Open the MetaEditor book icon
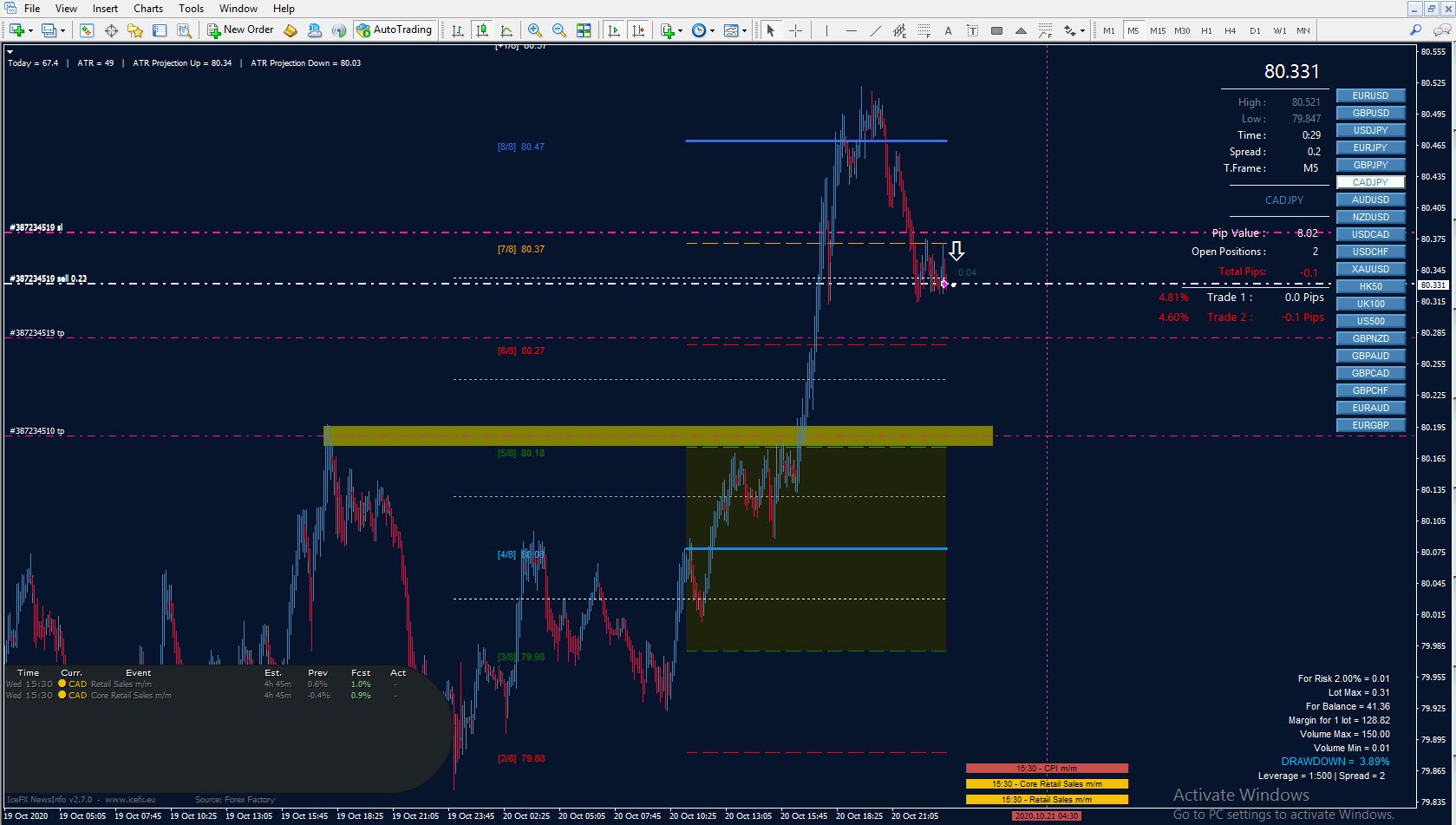Viewport: 1456px width, 825px height. tap(291, 30)
